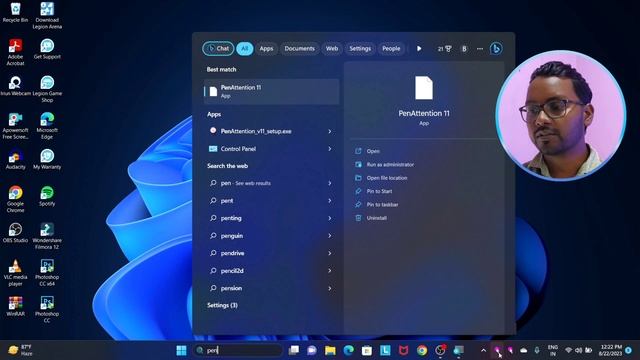The image size is (640, 360).
Task: Open McAfee icon on taskbar
Action: click(x=403, y=350)
